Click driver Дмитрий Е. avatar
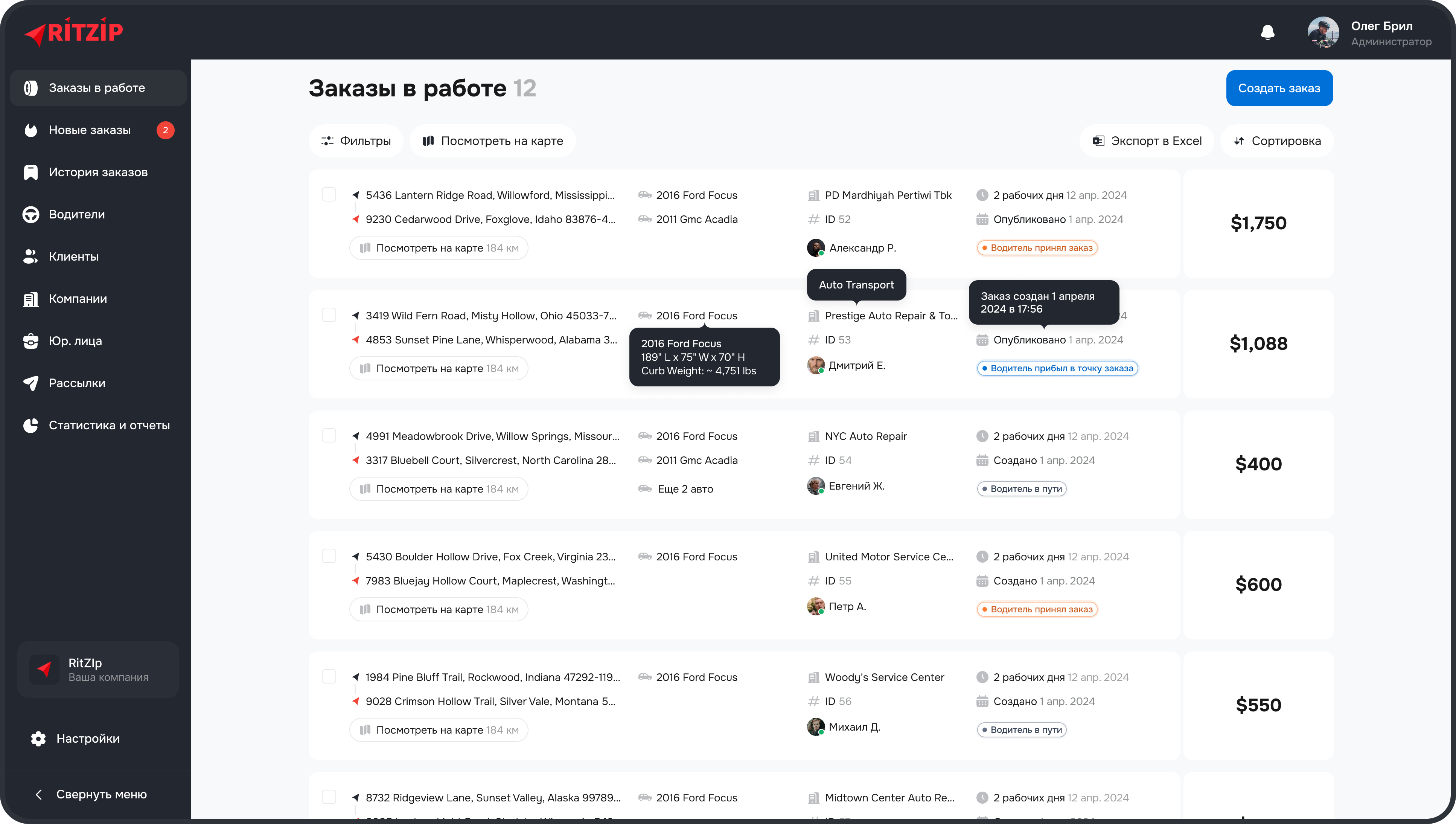 click(x=815, y=366)
